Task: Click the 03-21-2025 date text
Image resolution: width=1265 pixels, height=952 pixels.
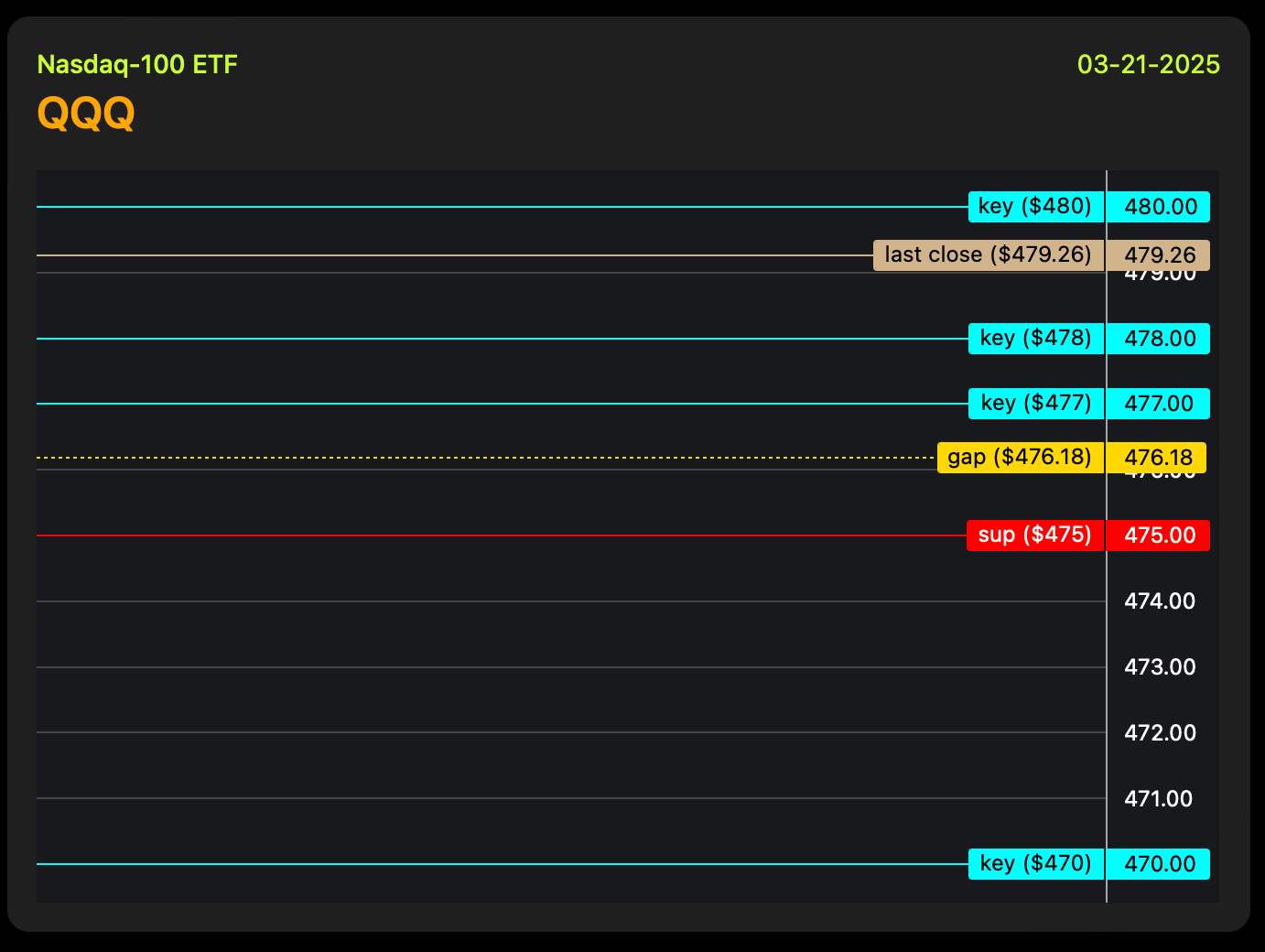Action: pyautogui.click(x=1149, y=64)
